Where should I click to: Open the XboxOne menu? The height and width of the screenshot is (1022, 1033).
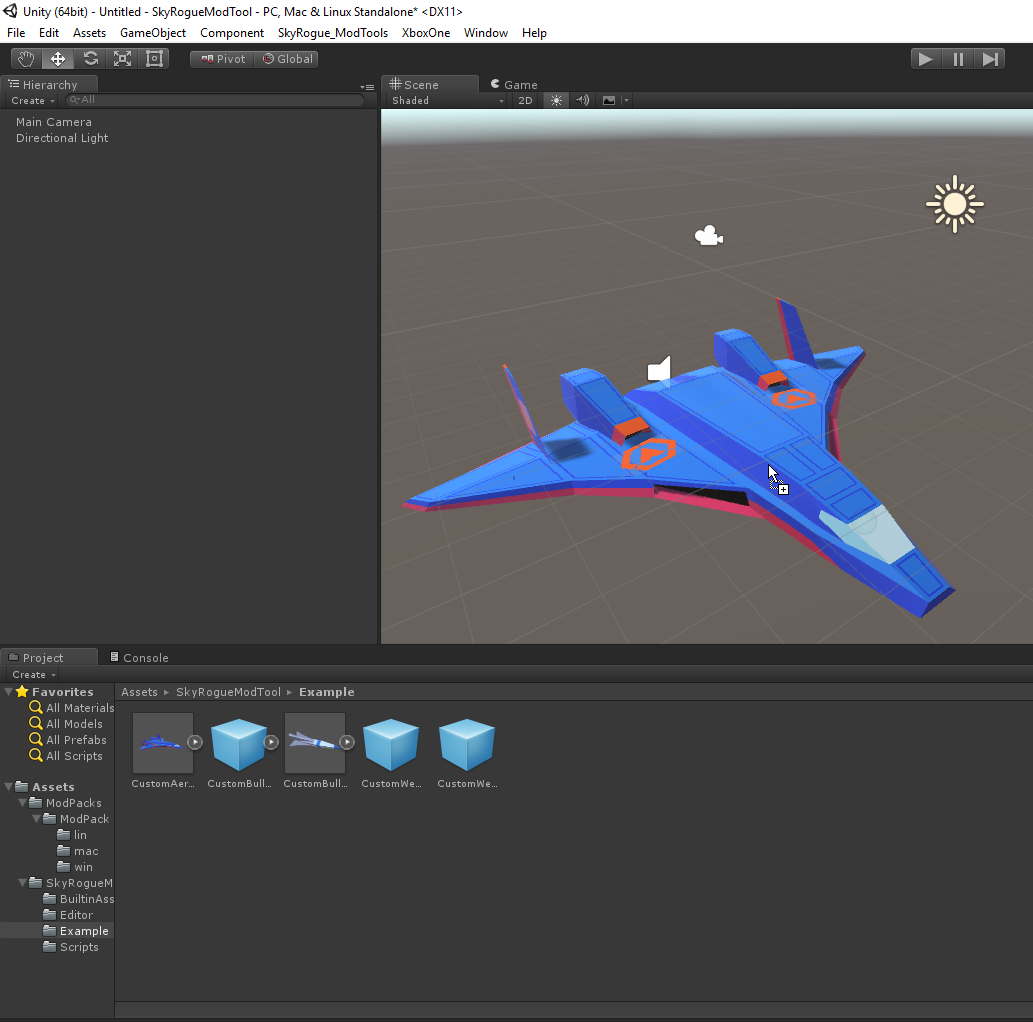point(426,33)
